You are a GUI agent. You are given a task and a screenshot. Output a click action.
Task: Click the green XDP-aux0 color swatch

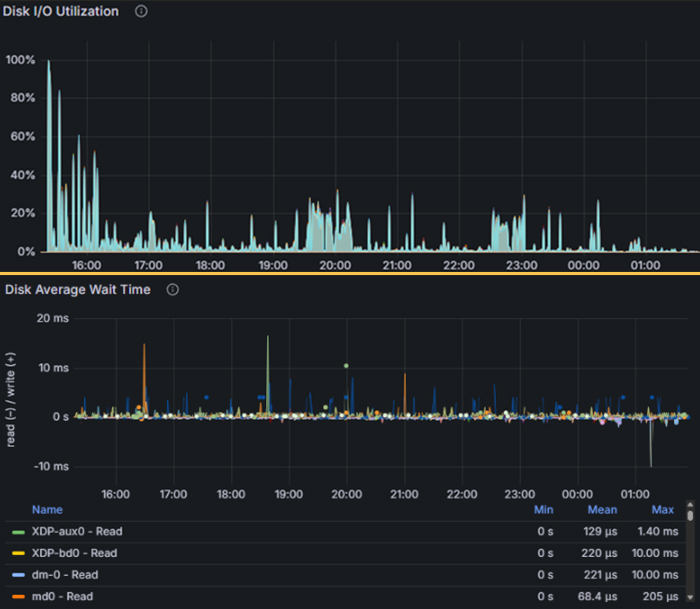18,532
